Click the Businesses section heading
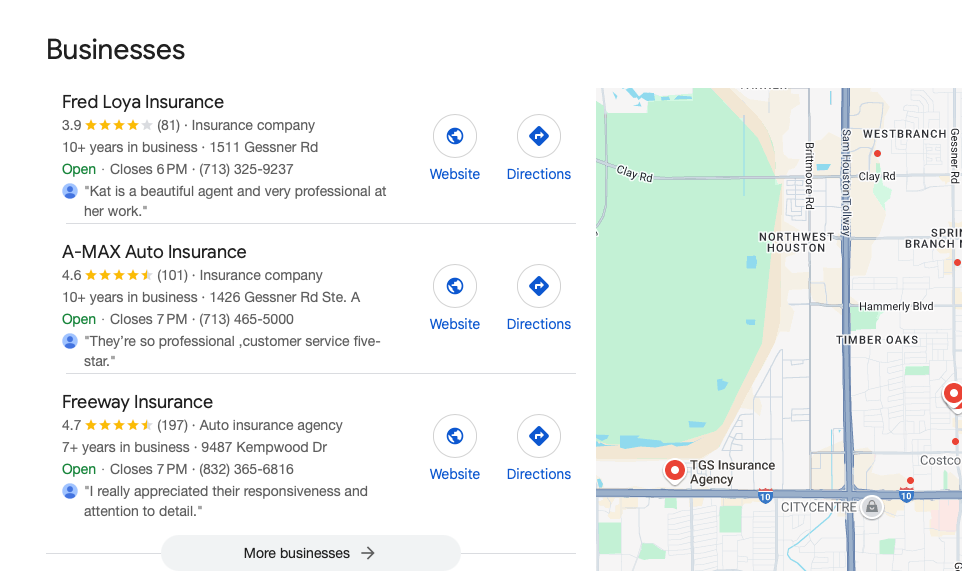 point(115,50)
